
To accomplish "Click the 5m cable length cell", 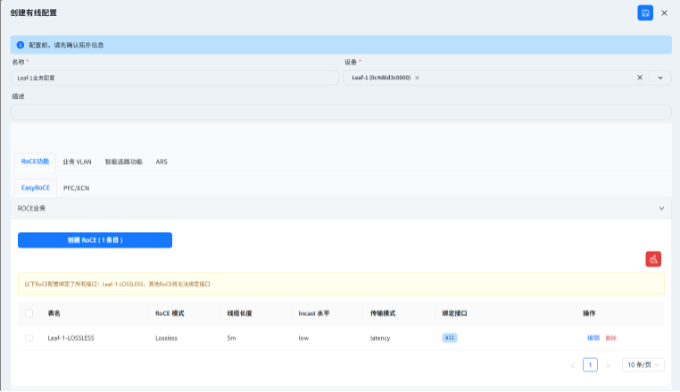I will [x=232, y=338].
